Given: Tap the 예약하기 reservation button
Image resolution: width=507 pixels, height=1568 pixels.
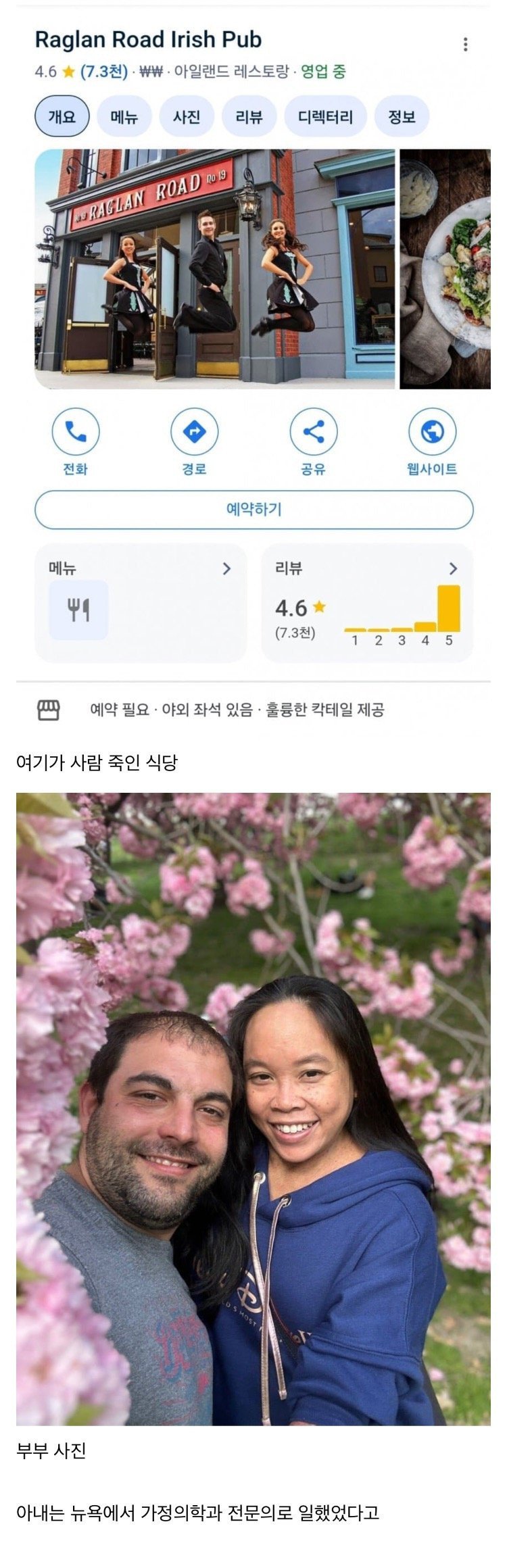Looking at the screenshot, I should pos(254,510).
